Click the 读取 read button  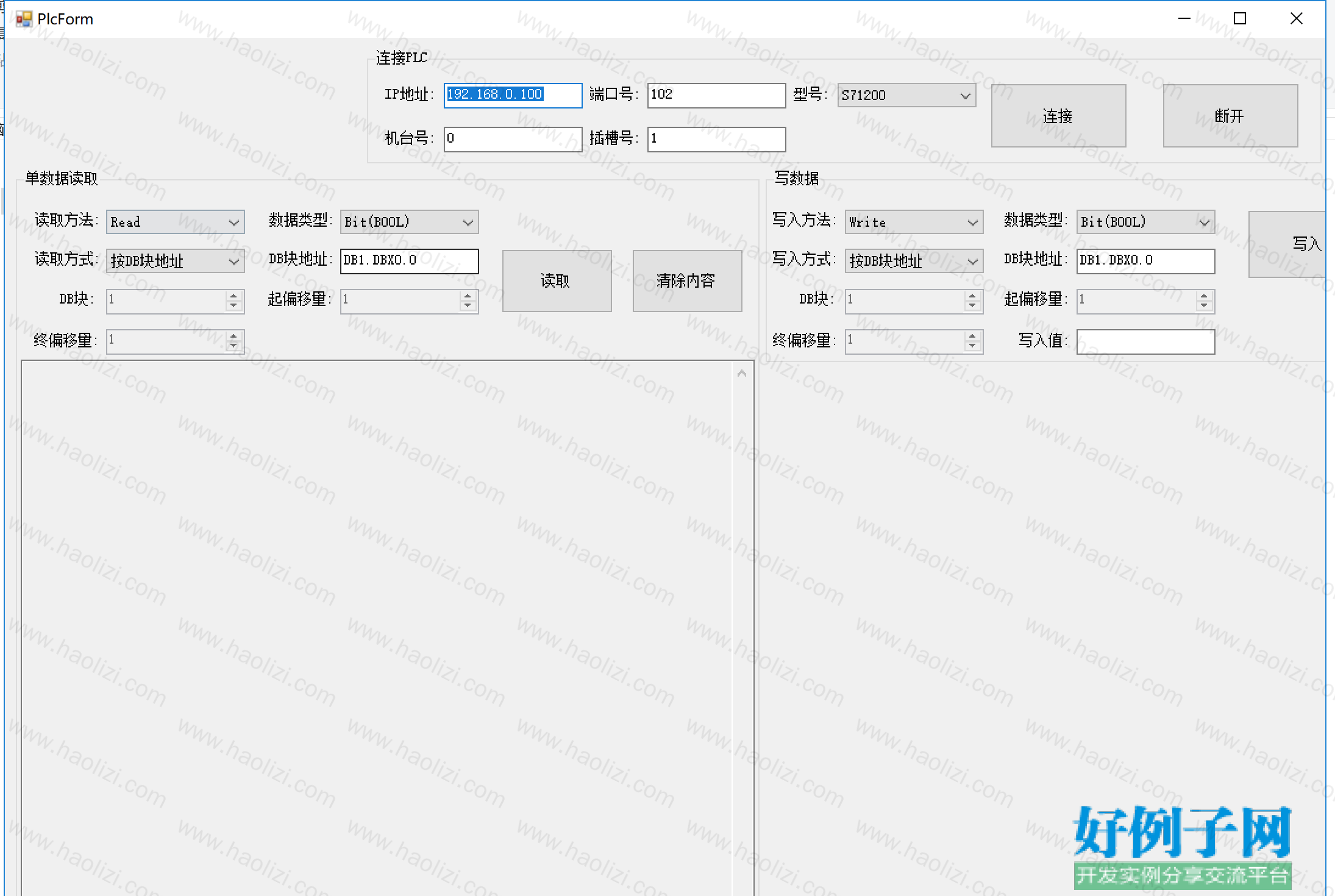(x=557, y=281)
